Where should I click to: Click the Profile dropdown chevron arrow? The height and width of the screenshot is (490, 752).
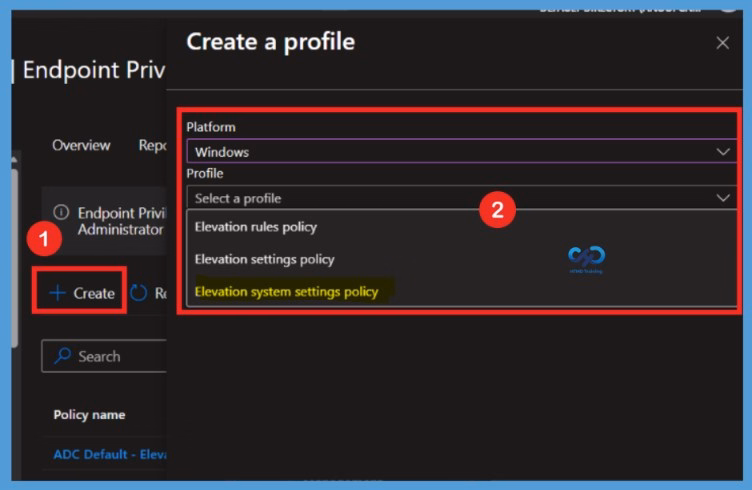coord(723,198)
